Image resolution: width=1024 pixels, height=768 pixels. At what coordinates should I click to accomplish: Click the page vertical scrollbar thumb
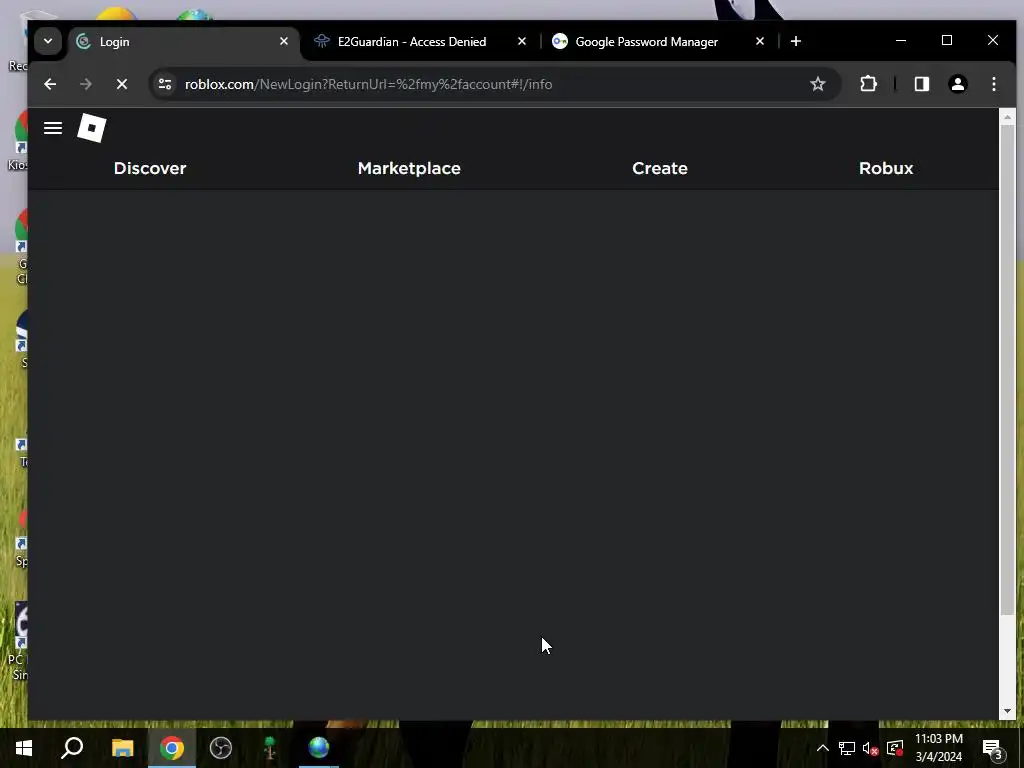(1007, 370)
